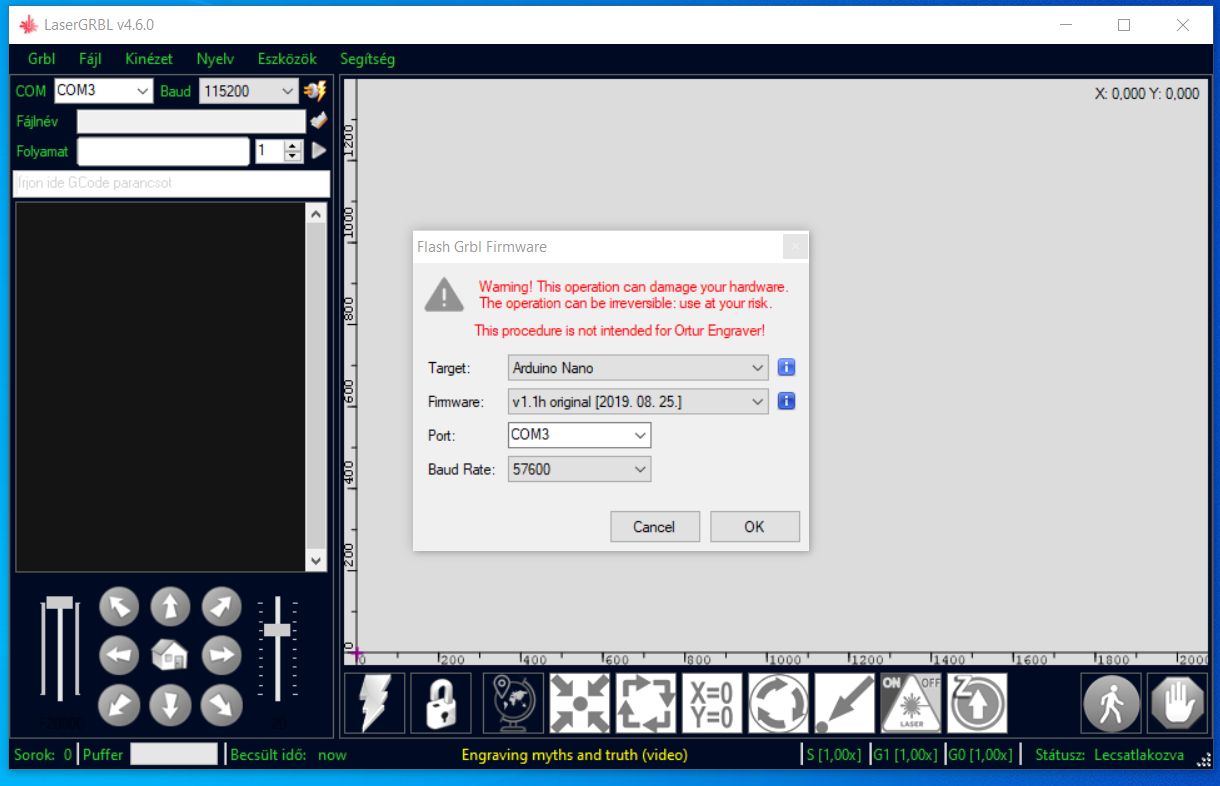
Task: Click the connect plug-and-lightning icon beside Baud
Action: [315, 91]
